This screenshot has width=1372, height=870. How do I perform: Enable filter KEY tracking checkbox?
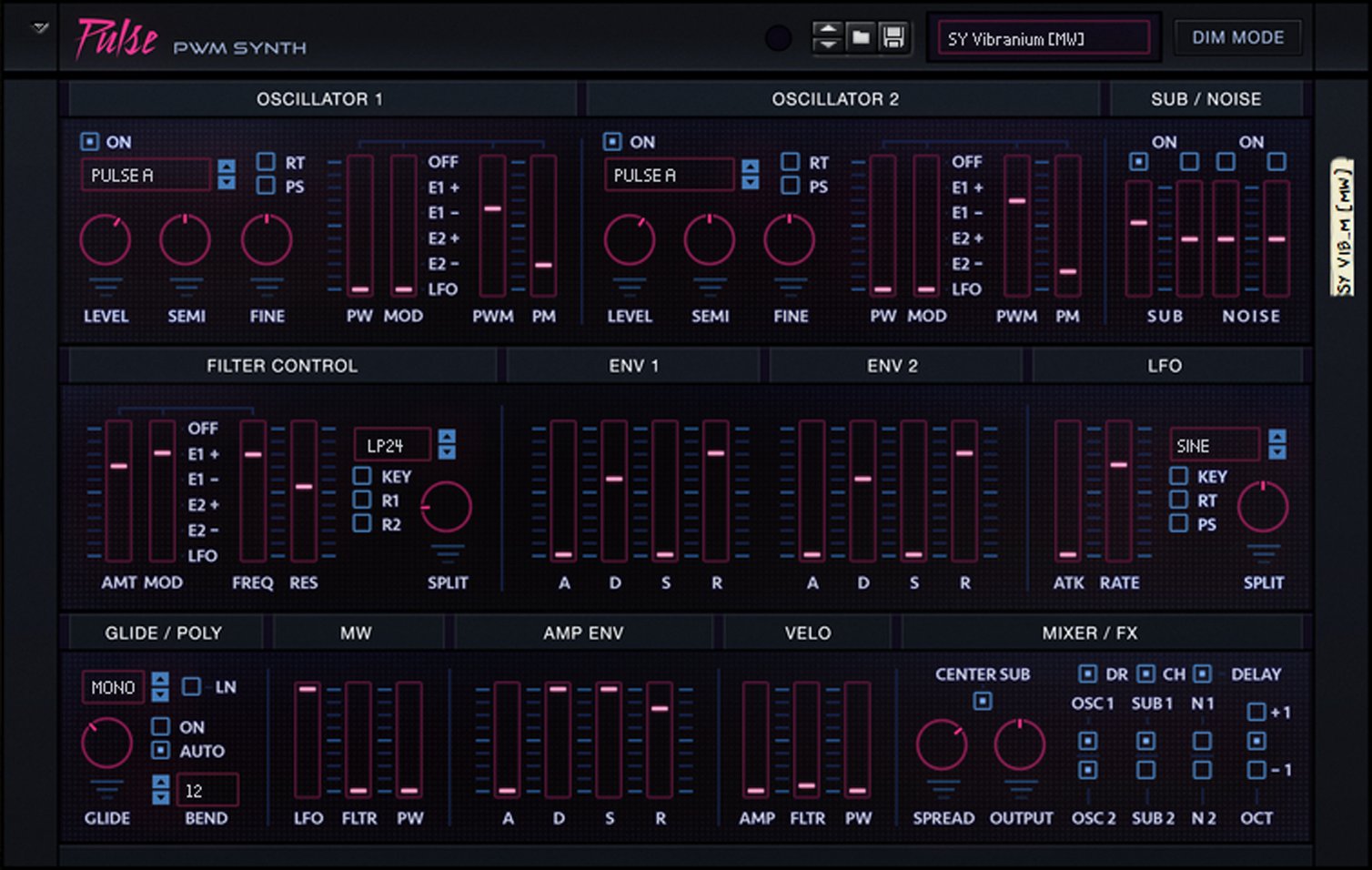coord(362,475)
